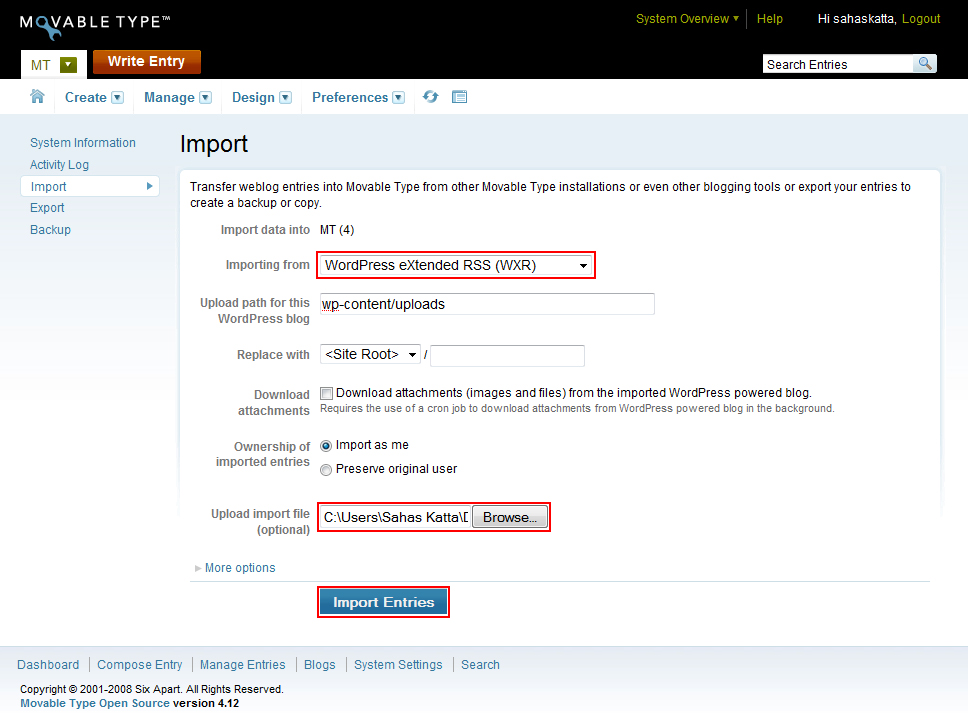This screenshot has height=728, width=968.
Task: Open the Blogs footer link
Action: point(320,665)
